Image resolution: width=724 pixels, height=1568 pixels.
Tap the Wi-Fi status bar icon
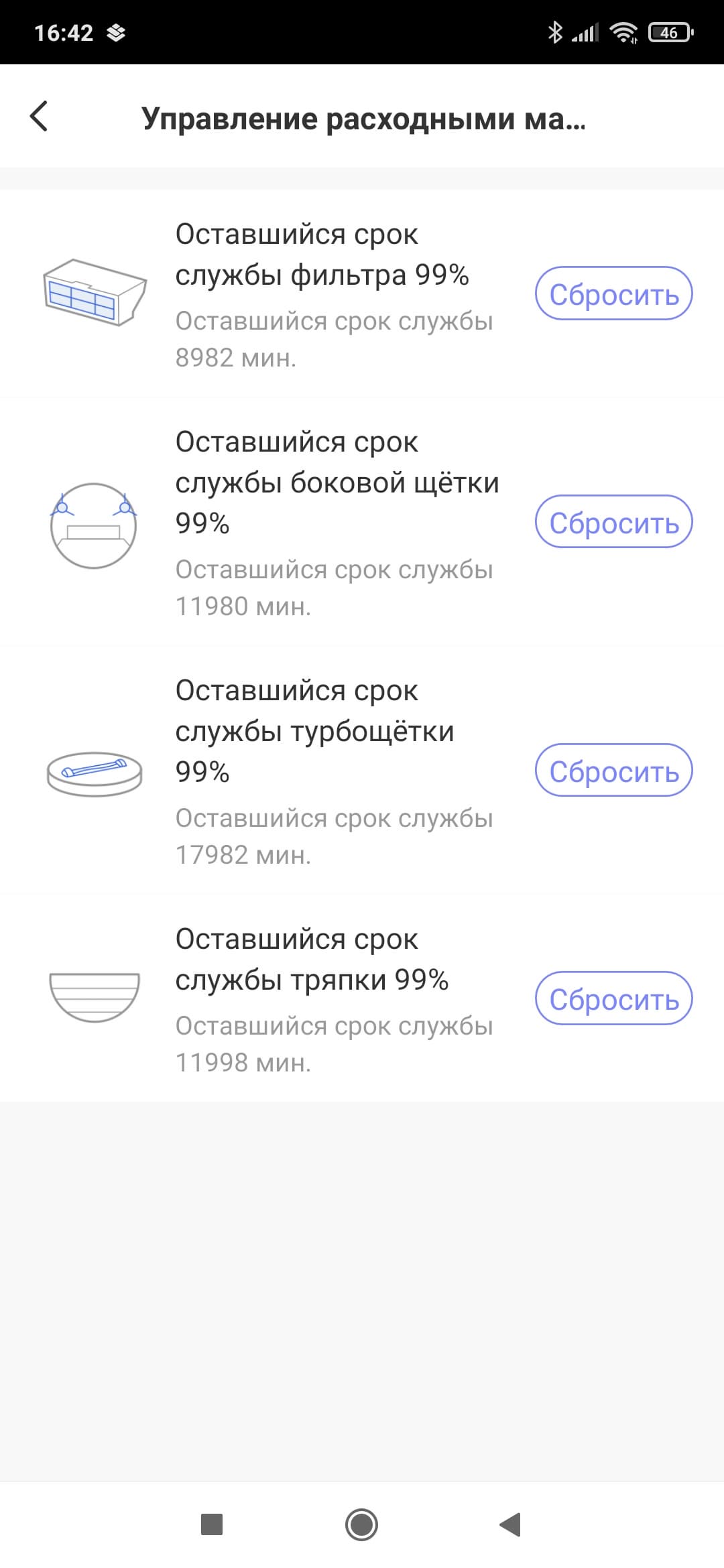click(x=624, y=32)
